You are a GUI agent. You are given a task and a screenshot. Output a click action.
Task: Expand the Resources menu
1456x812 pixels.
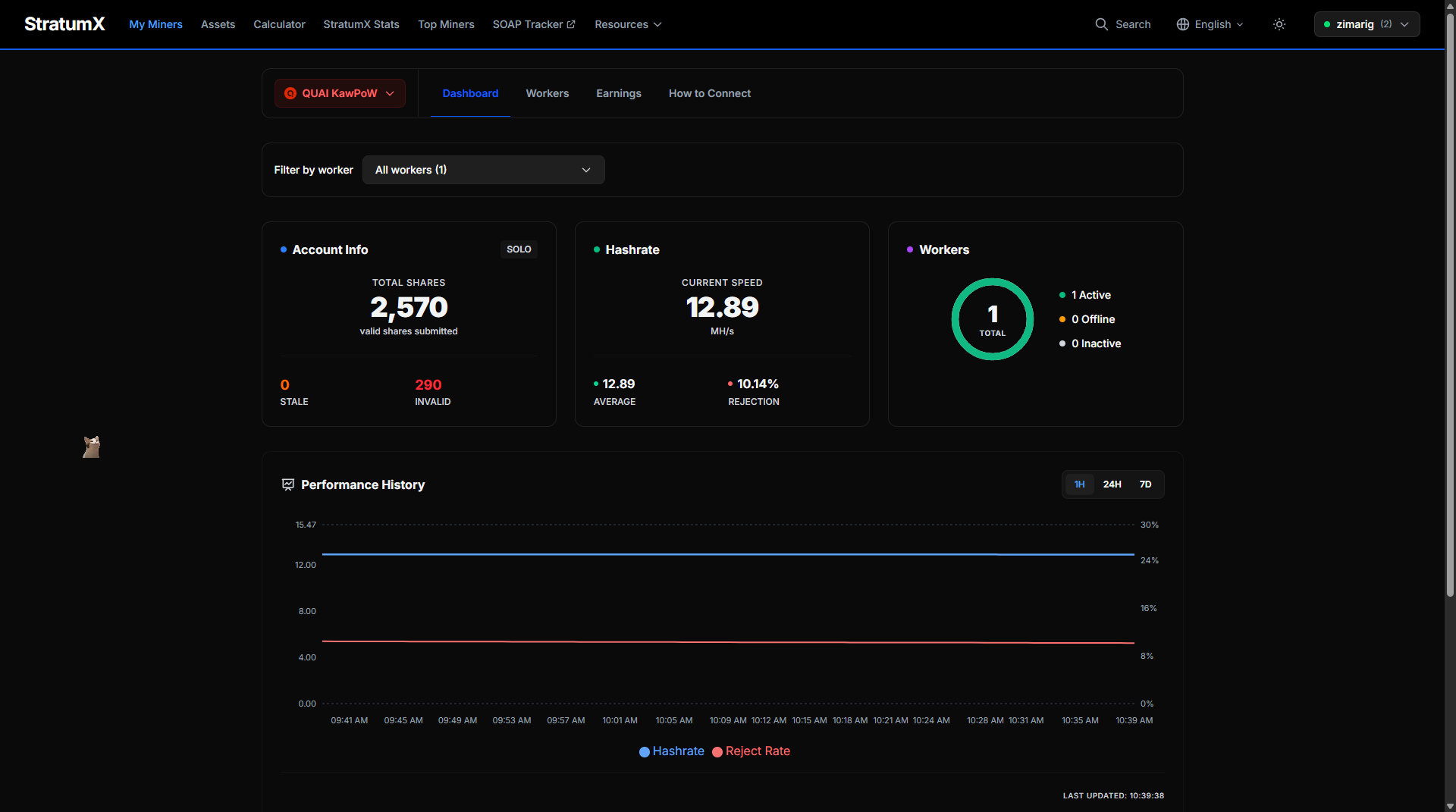(x=628, y=24)
